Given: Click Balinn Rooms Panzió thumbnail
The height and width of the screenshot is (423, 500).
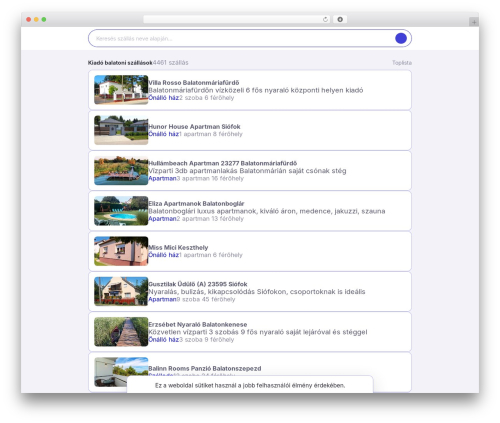Looking at the screenshot, I should [121, 372].
